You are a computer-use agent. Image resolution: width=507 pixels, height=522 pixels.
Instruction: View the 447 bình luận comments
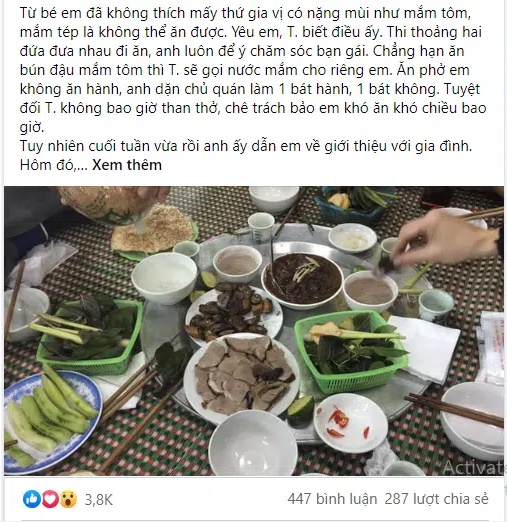tap(332, 499)
